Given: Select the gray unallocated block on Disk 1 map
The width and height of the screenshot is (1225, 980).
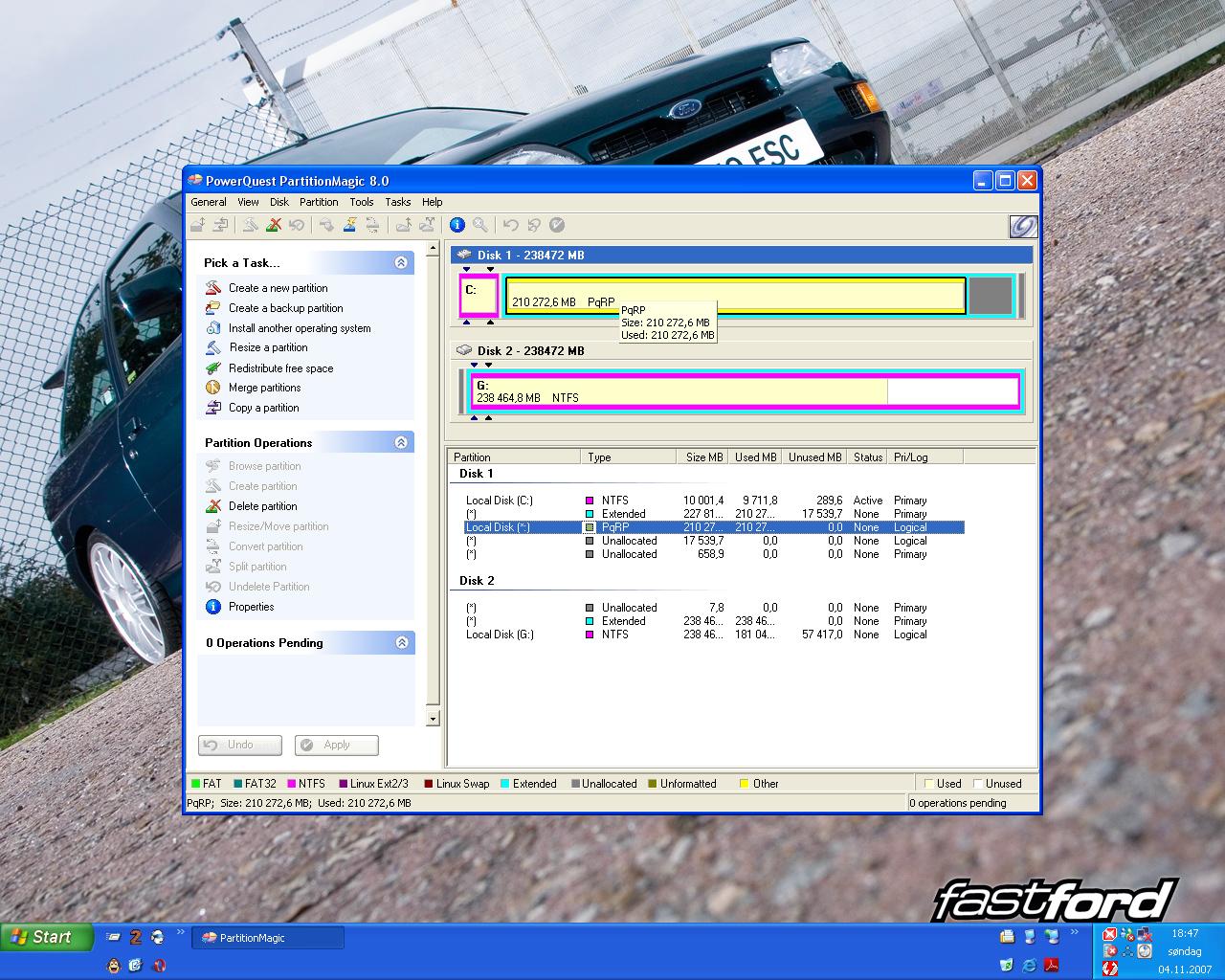Looking at the screenshot, I should pyautogui.click(x=991, y=296).
